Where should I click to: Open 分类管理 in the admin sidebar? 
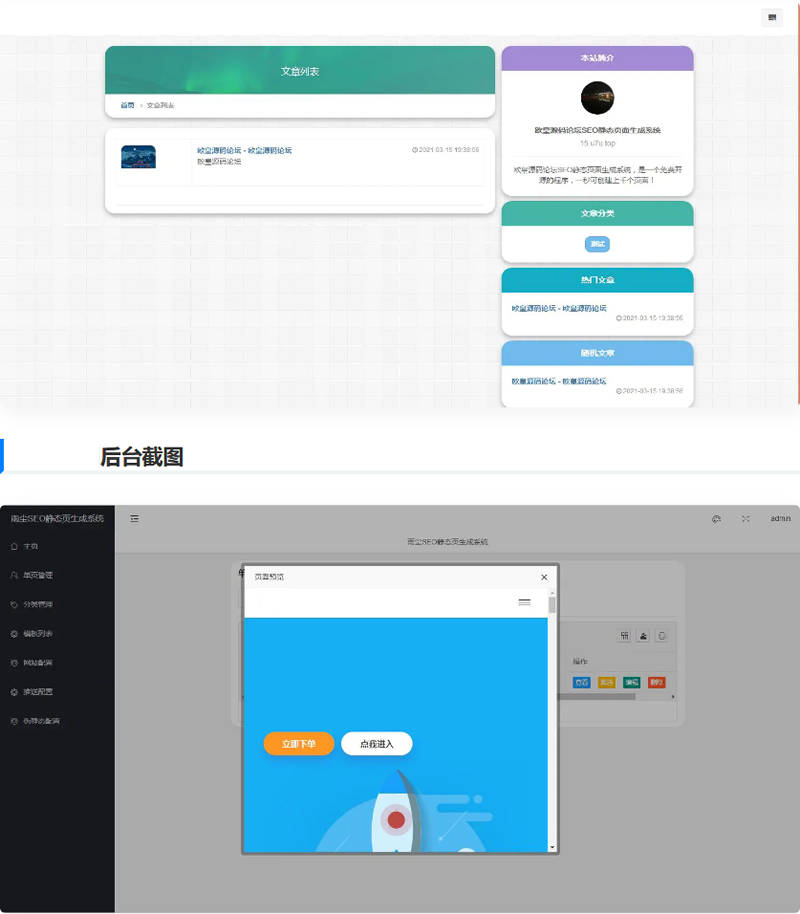coord(57,604)
